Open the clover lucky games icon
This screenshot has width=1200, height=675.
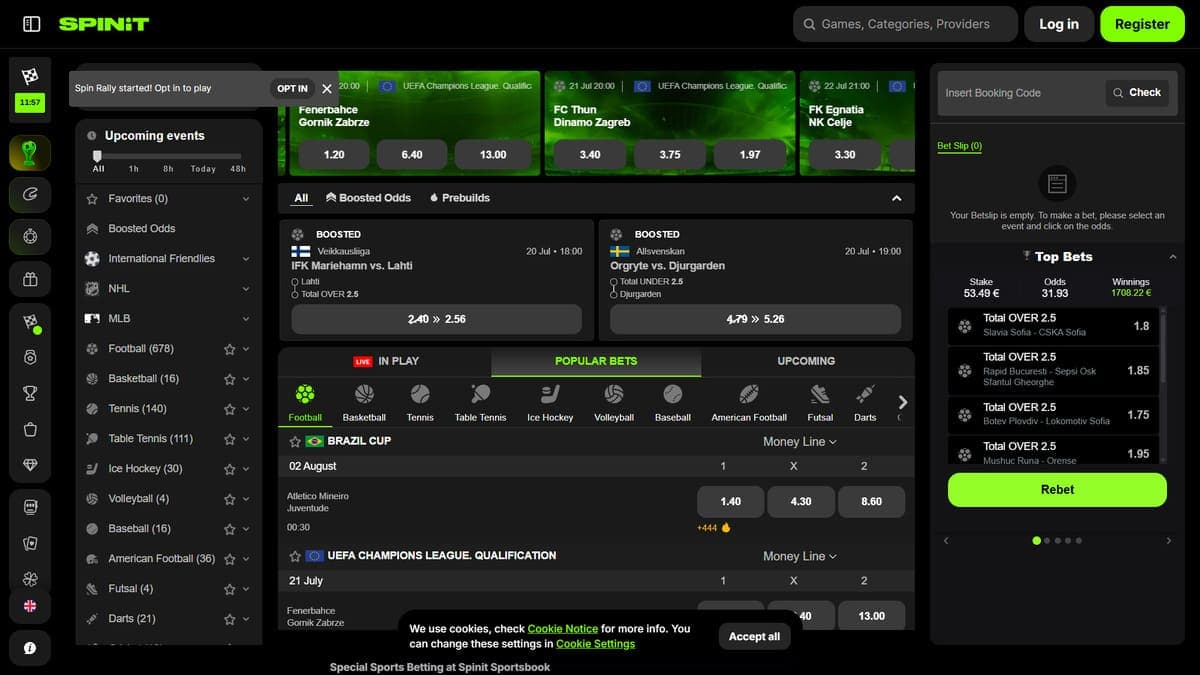[30, 579]
